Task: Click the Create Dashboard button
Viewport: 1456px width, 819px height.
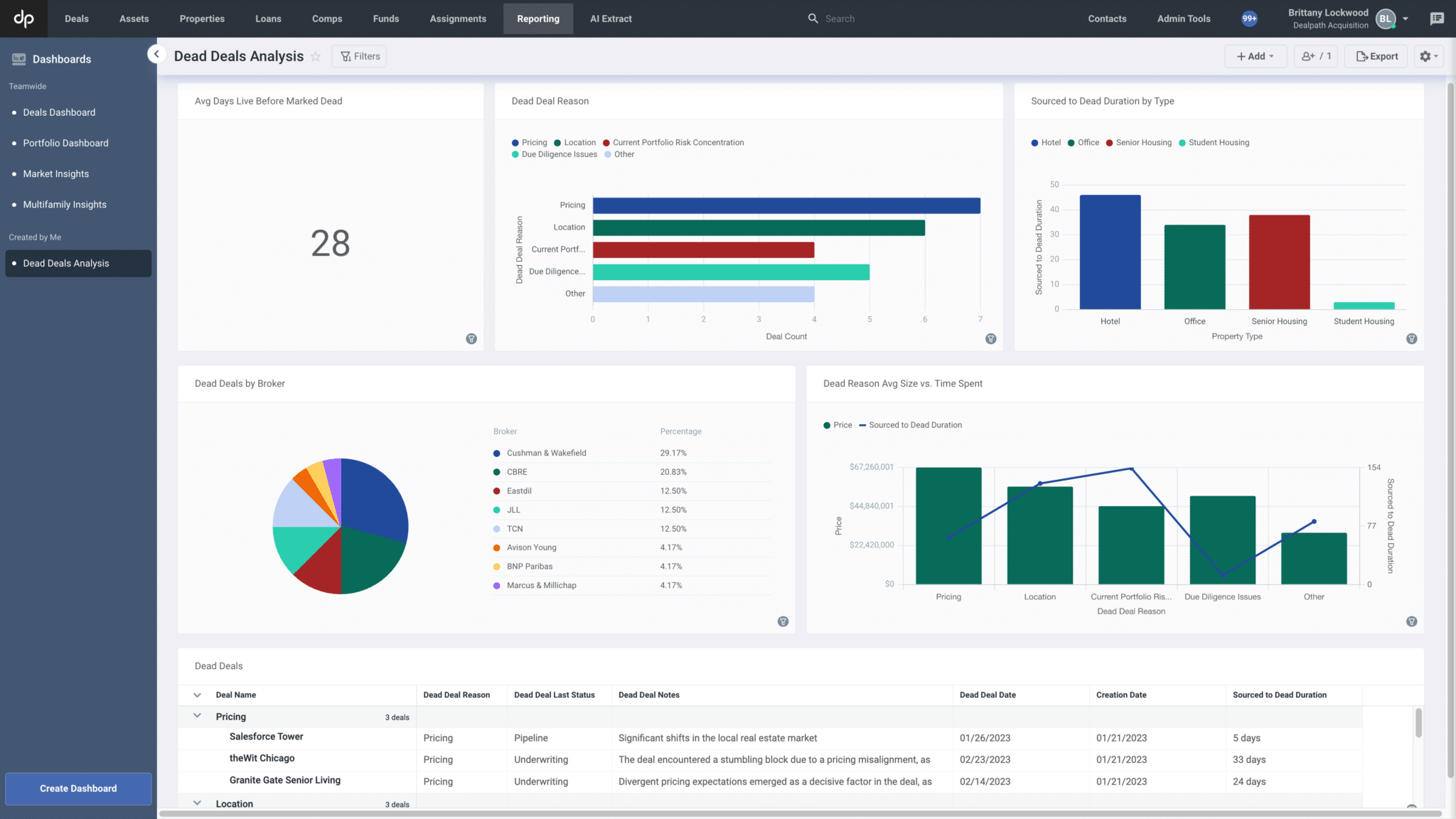Action: (x=78, y=788)
